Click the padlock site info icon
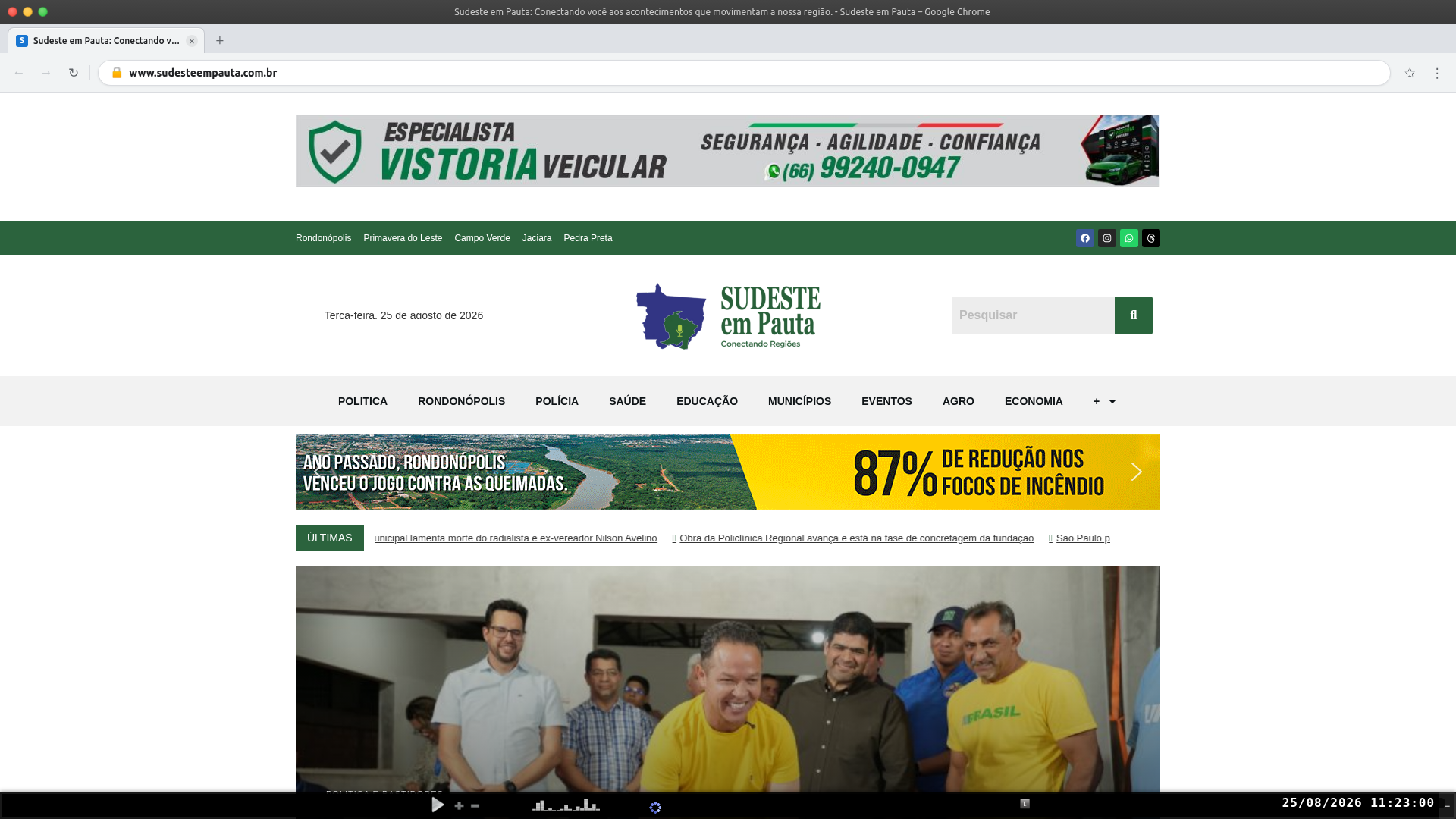1456x819 pixels. [x=117, y=73]
